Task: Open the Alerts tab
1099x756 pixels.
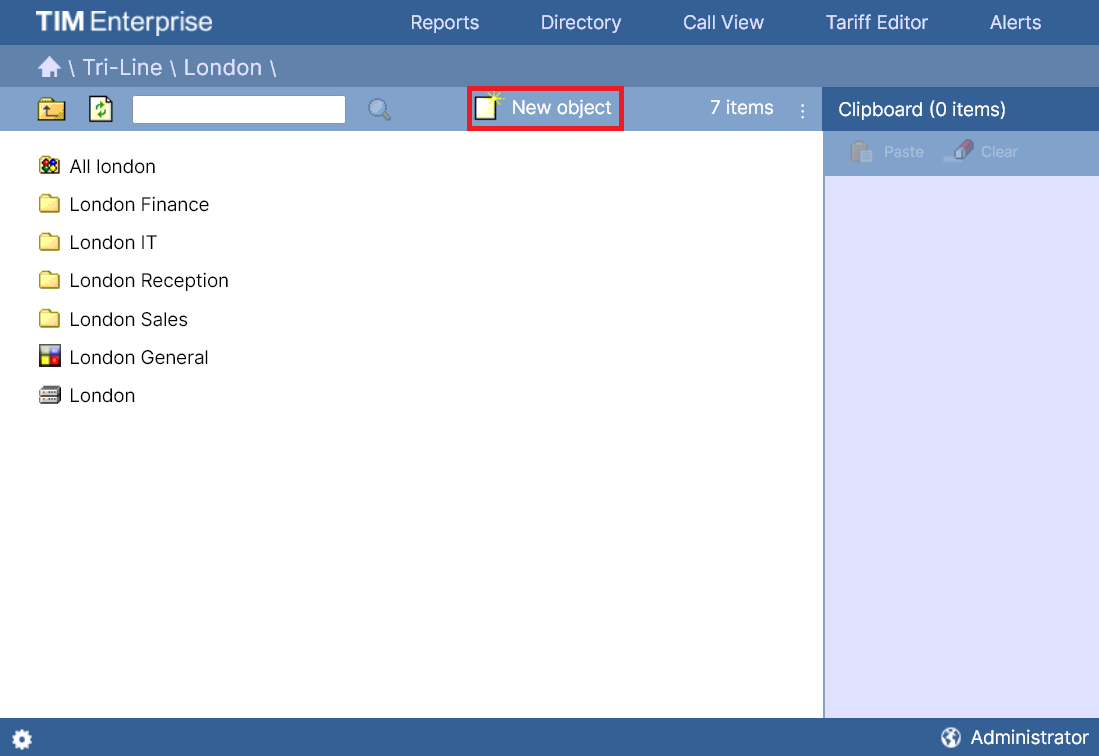Action: 1015,22
